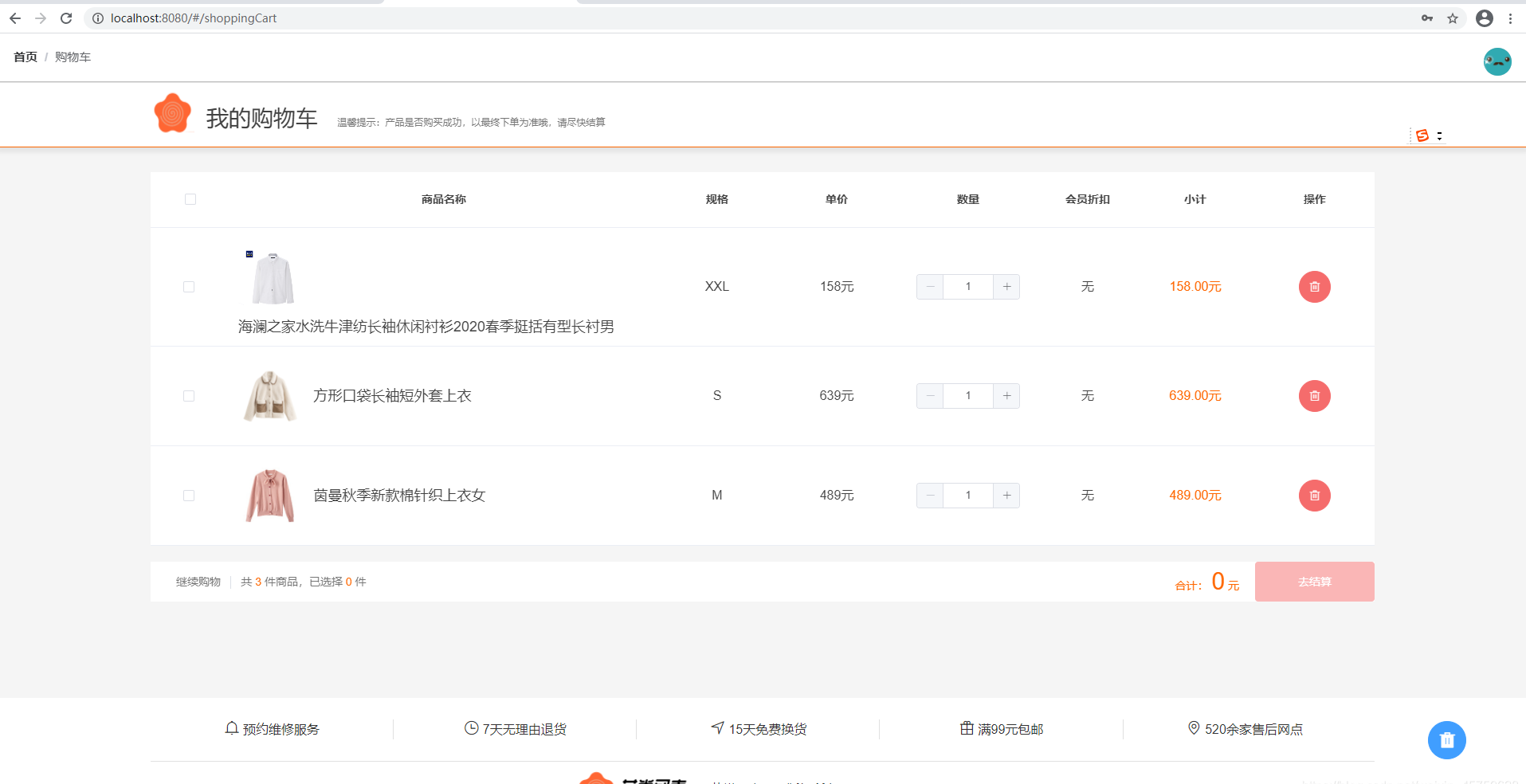
Task: Open the cream jacket product thumbnail
Action: 270,396
